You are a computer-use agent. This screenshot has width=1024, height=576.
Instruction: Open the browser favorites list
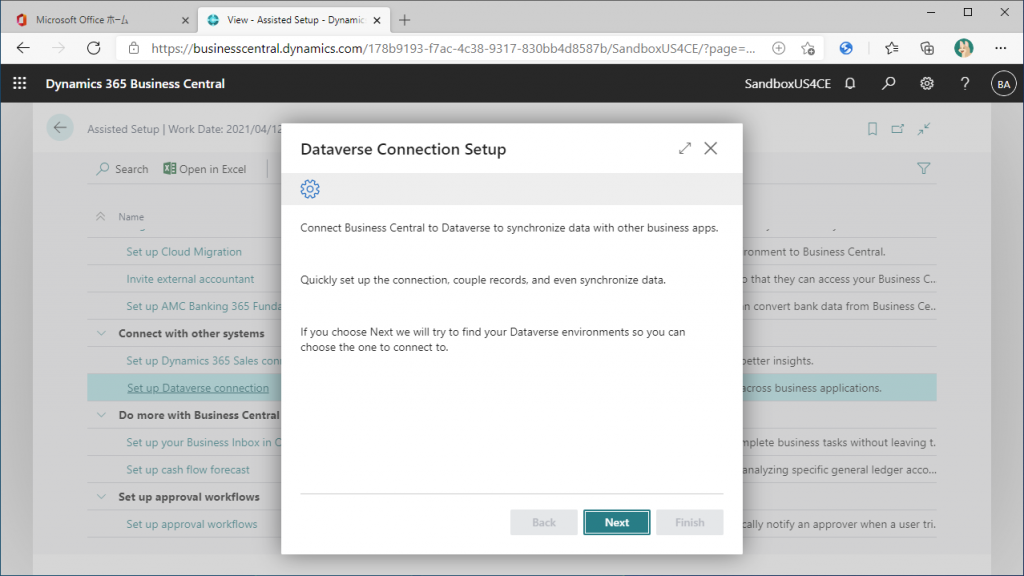891,48
